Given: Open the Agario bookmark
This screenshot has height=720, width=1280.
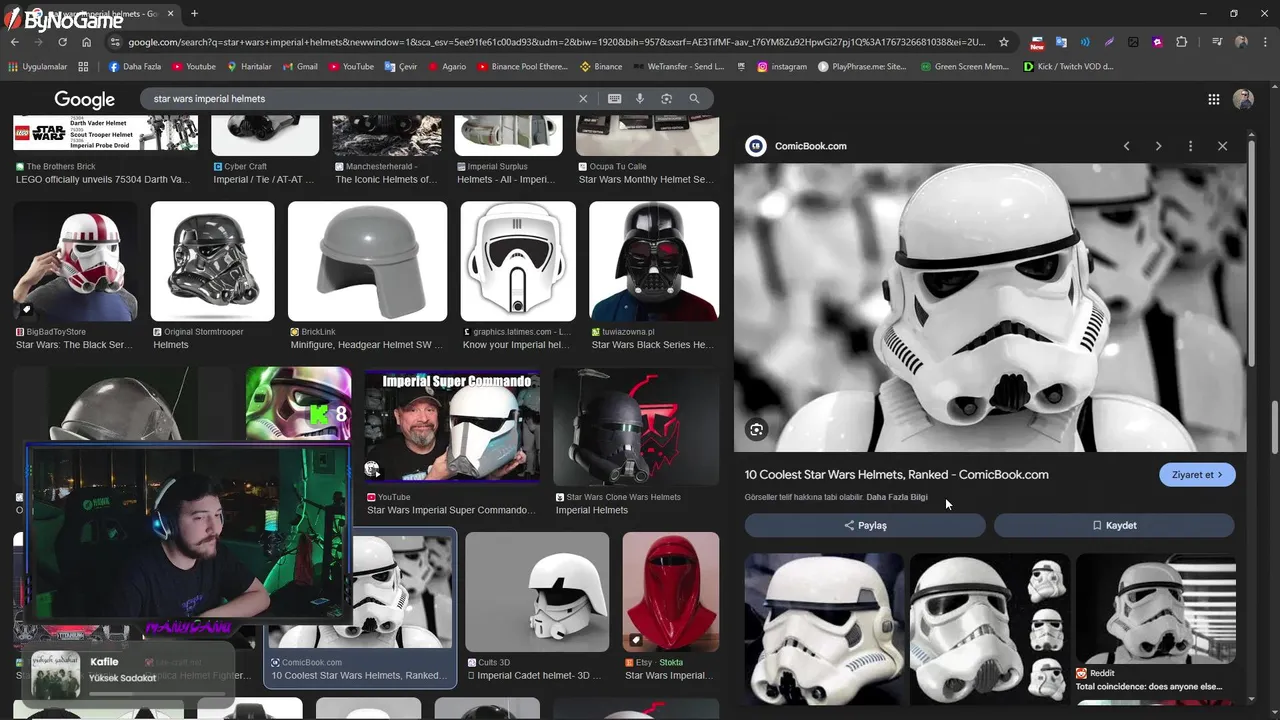Looking at the screenshot, I should (x=447, y=67).
